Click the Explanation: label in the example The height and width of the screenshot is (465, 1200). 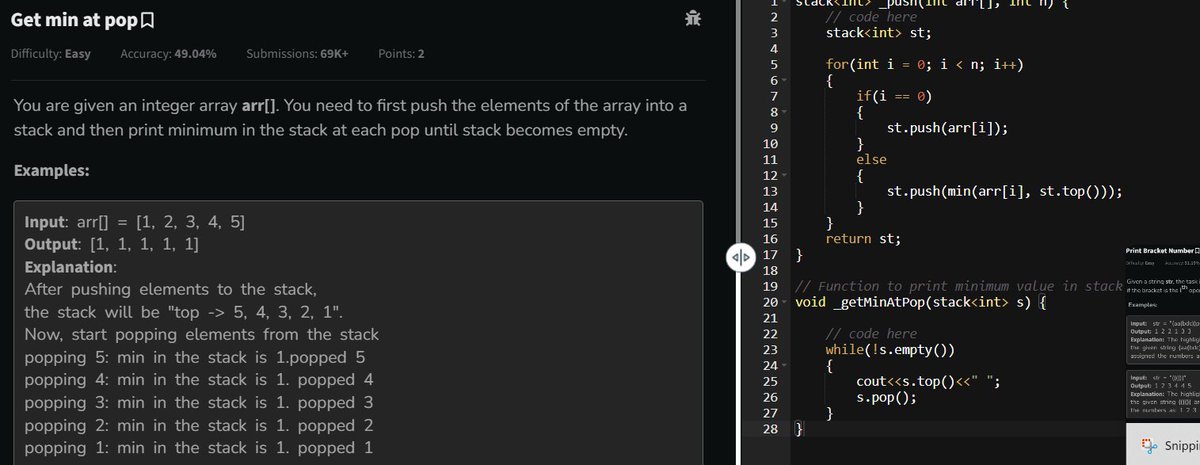(70, 268)
